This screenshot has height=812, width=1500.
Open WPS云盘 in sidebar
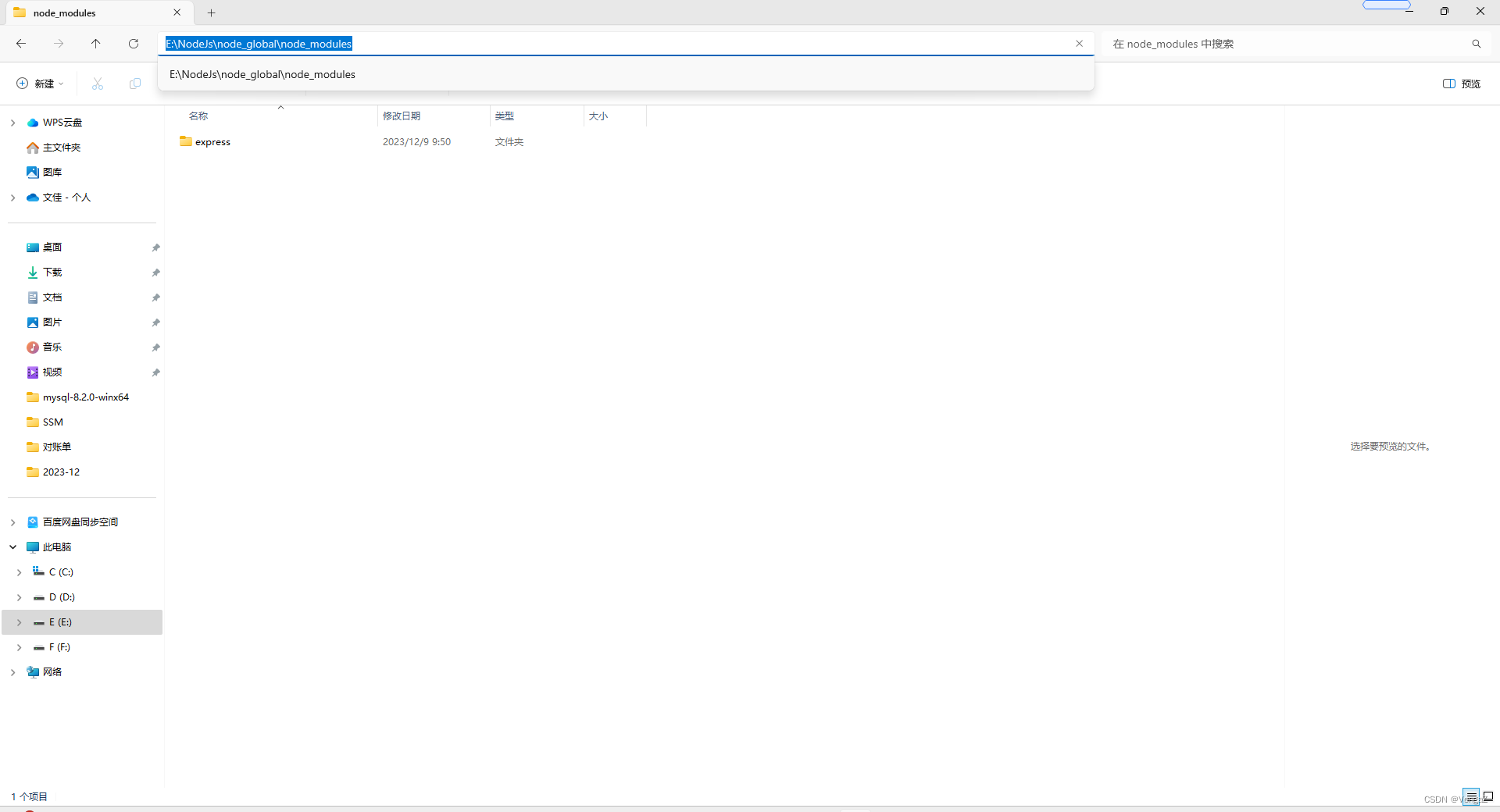[62, 123]
